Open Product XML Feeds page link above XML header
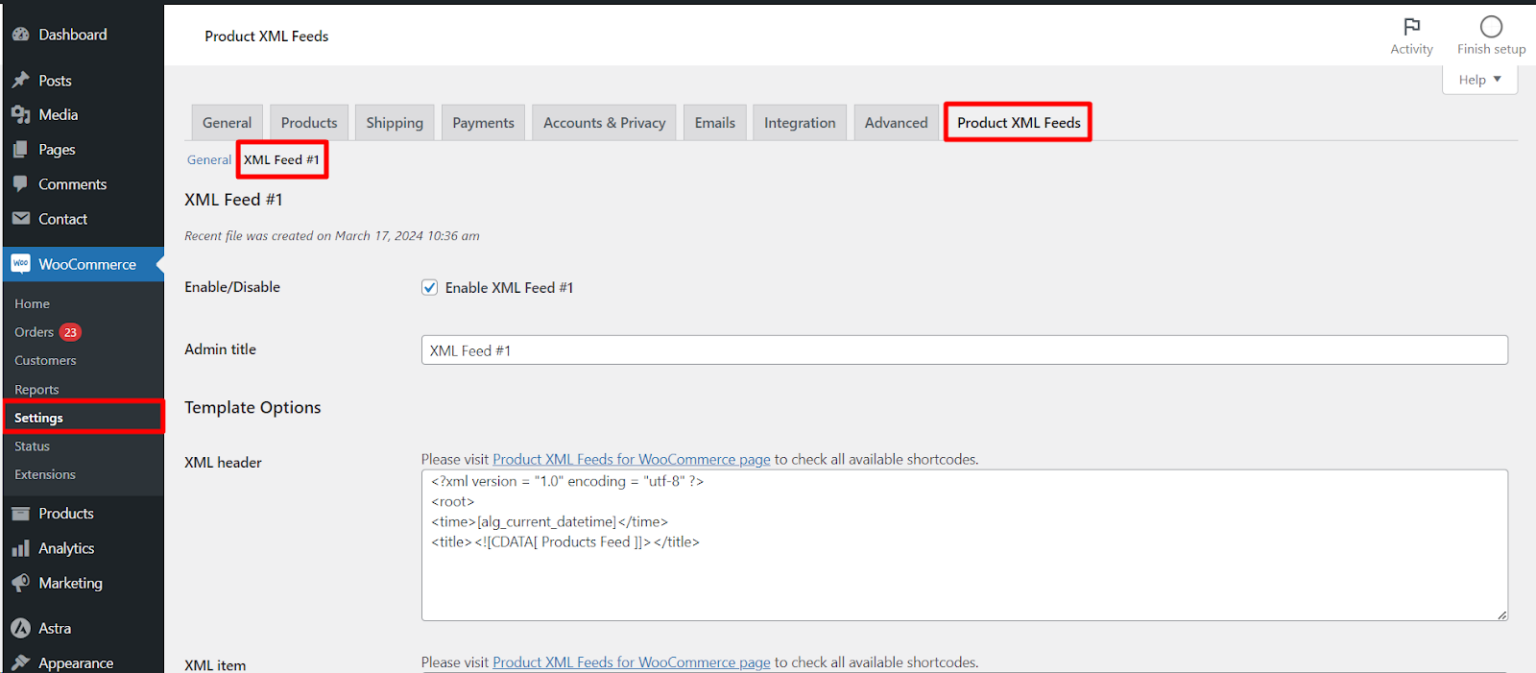1536x673 pixels. (x=631, y=460)
